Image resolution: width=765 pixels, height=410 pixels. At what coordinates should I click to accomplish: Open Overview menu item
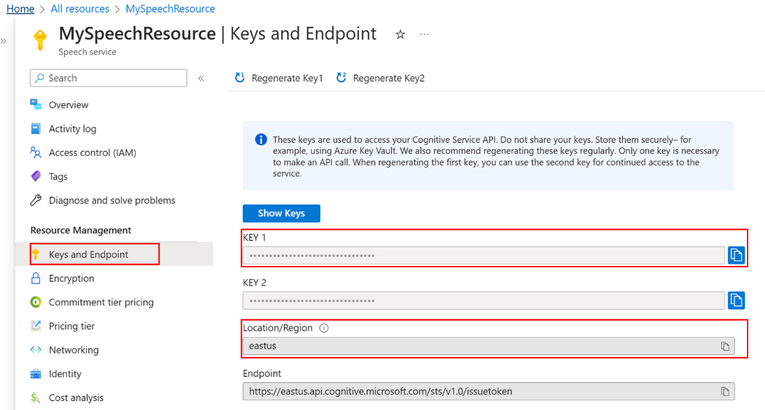click(x=68, y=105)
